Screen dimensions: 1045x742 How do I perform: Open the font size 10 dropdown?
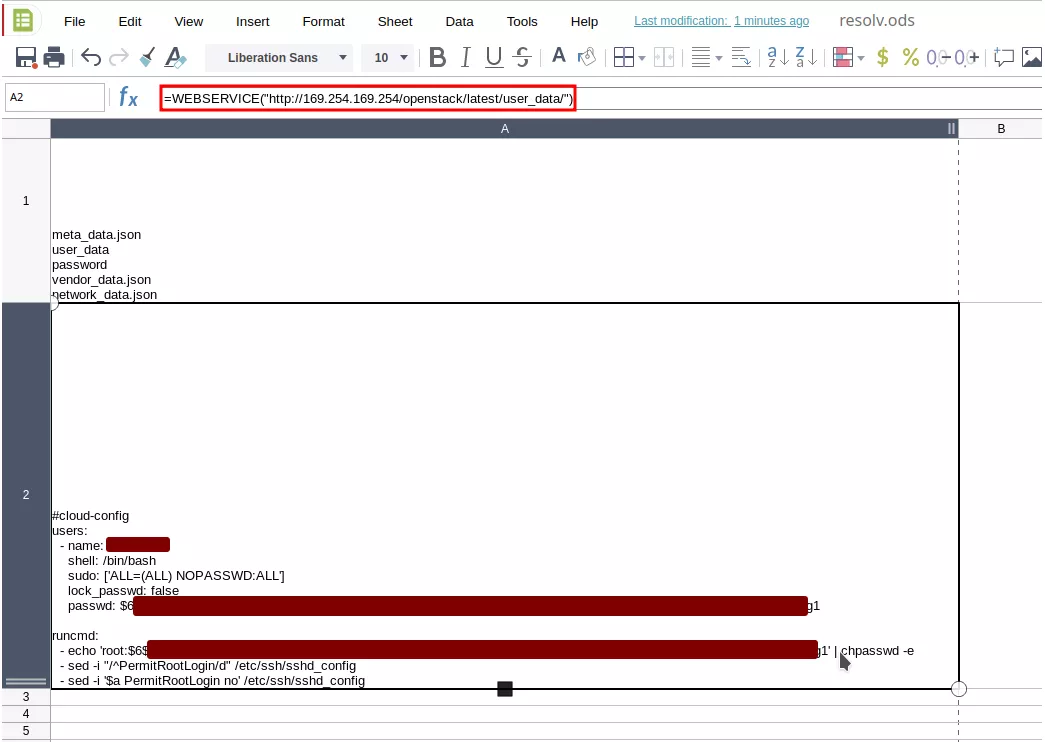[404, 58]
